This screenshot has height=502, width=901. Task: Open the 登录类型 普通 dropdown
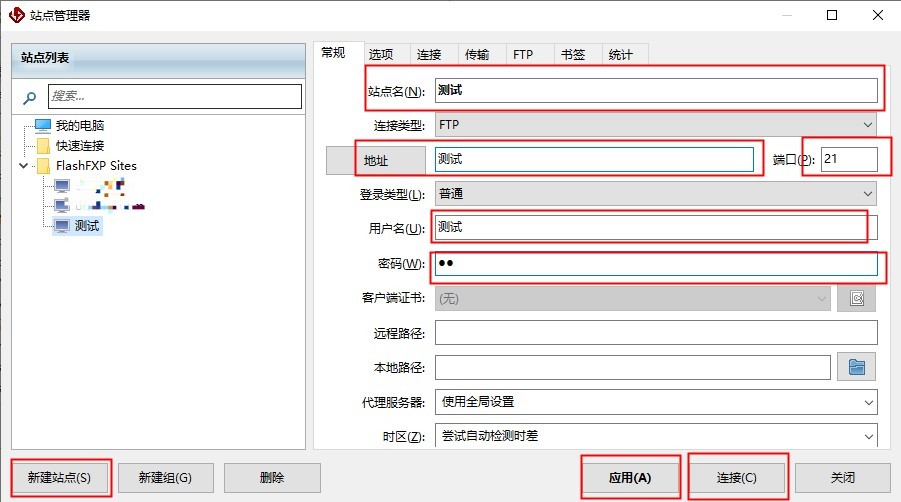[x=656, y=194]
